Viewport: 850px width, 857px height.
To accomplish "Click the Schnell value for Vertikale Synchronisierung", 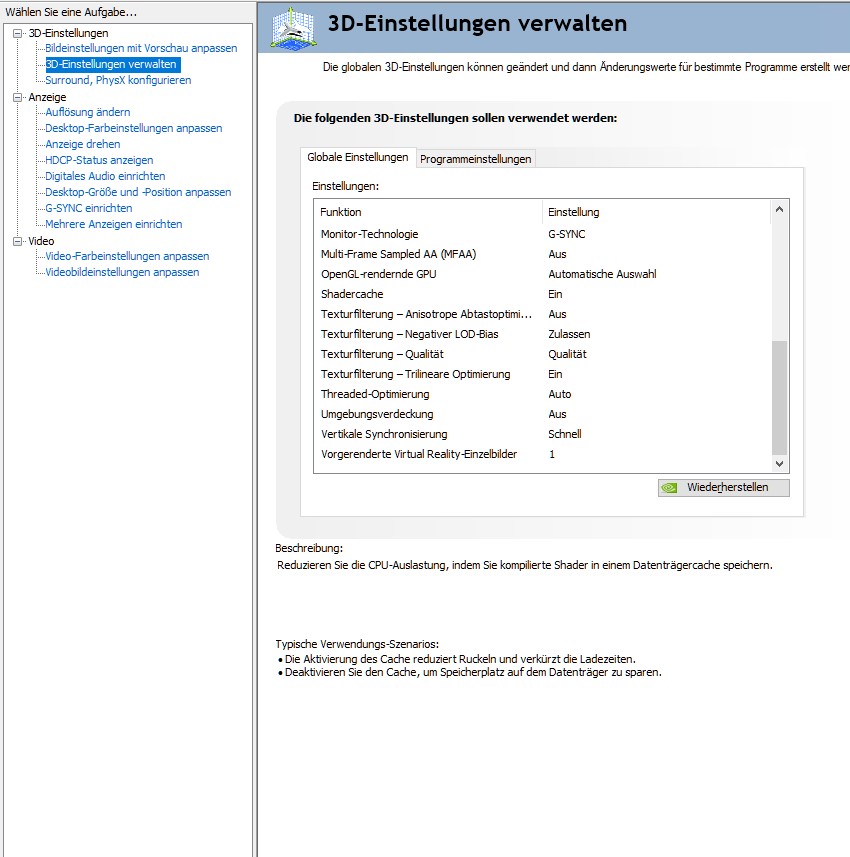I will pos(565,434).
